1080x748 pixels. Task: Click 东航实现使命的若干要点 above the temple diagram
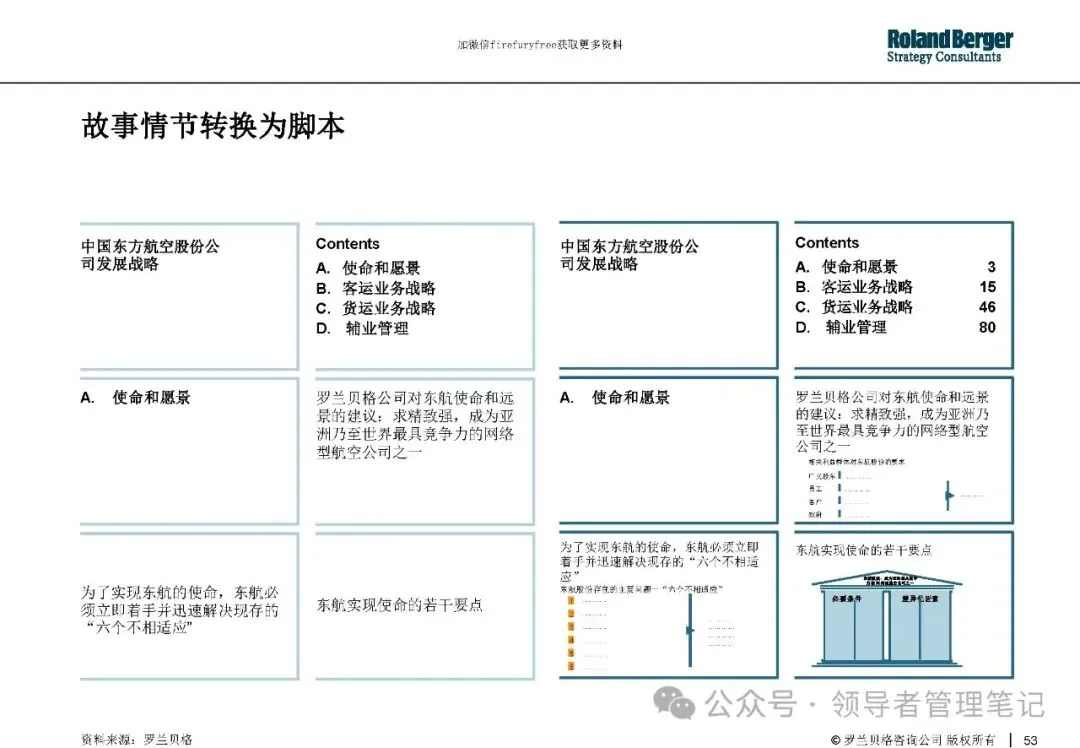(x=864, y=550)
